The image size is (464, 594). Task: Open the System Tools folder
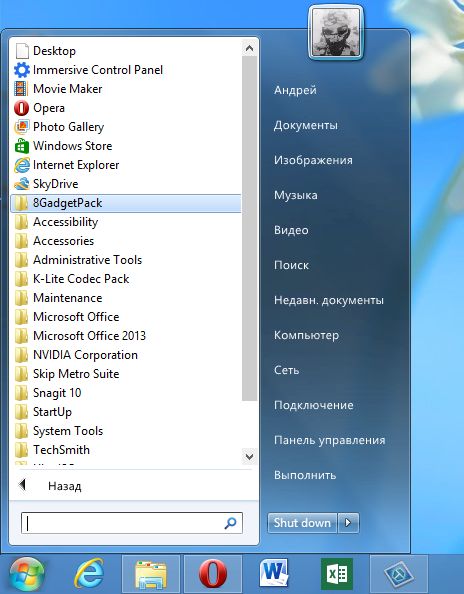[x=126, y=431]
